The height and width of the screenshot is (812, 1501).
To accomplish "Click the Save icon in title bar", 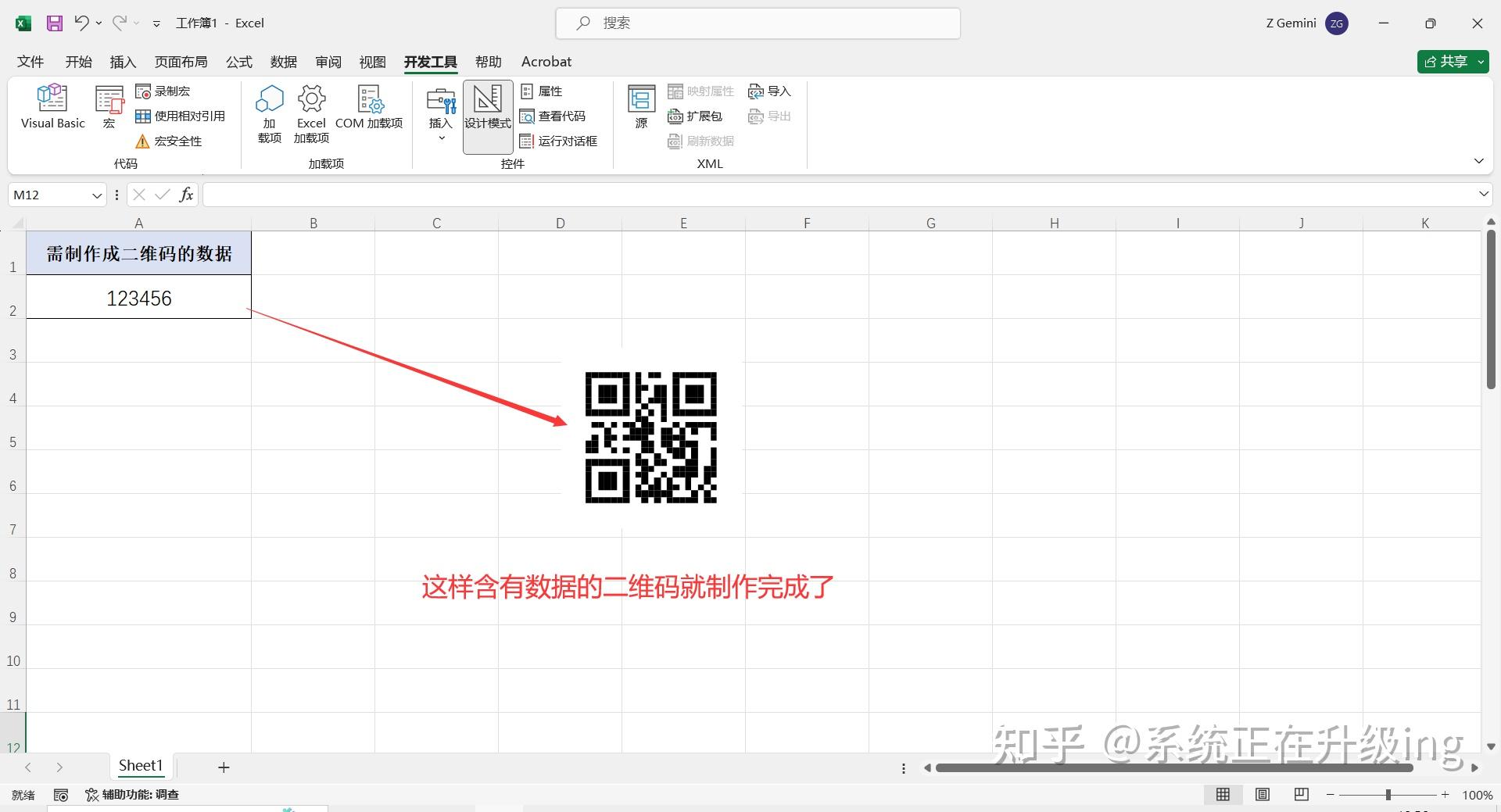I will 54,23.
